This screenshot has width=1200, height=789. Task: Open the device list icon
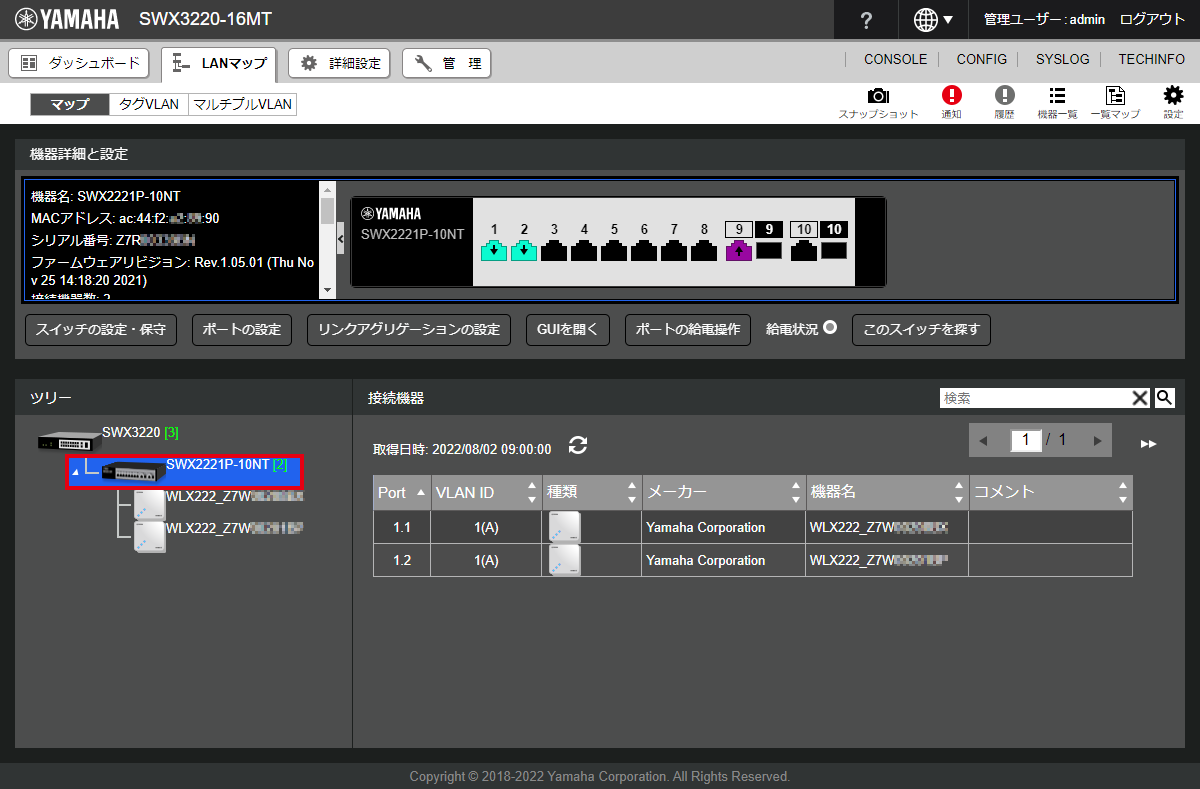[1057, 96]
